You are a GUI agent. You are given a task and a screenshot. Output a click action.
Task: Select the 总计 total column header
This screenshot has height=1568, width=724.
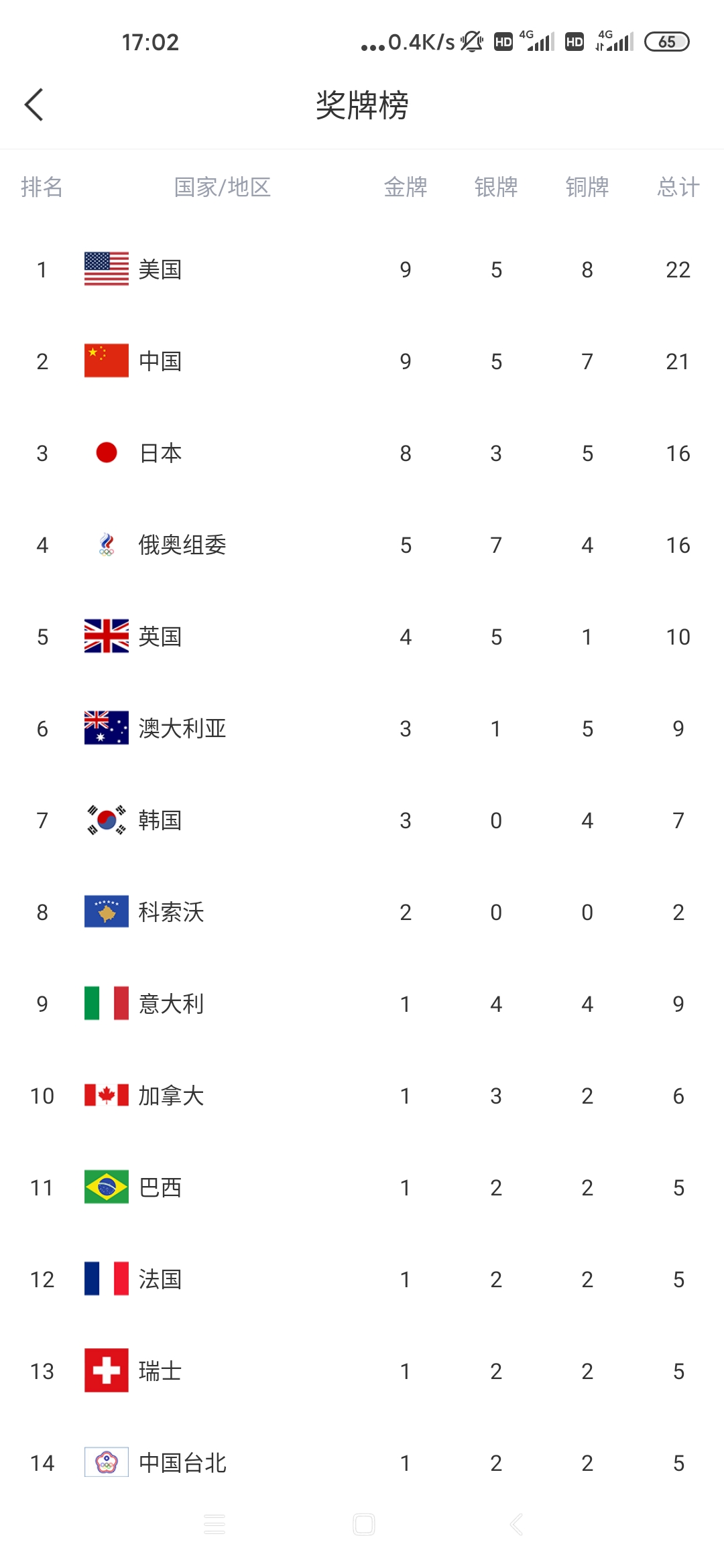click(678, 187)
